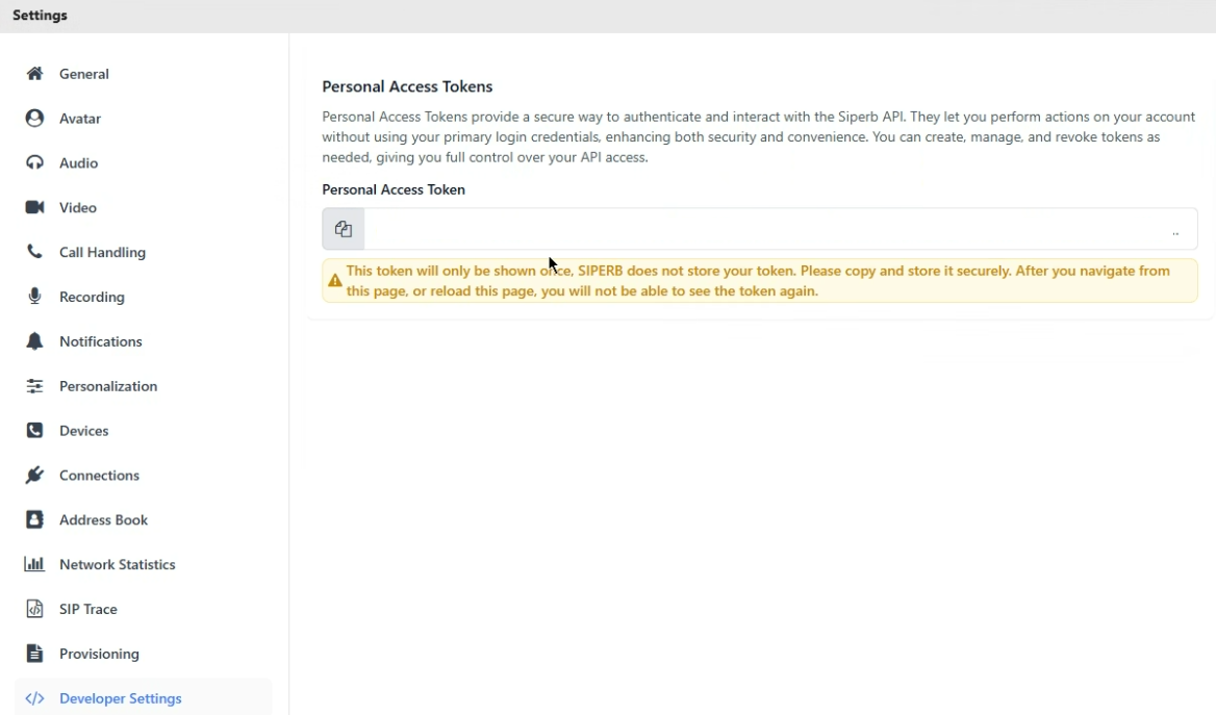Image resolution: width=1216 pixels, height=715 pixels.
Task: Open Audio settings page
Action: point(143,163)
